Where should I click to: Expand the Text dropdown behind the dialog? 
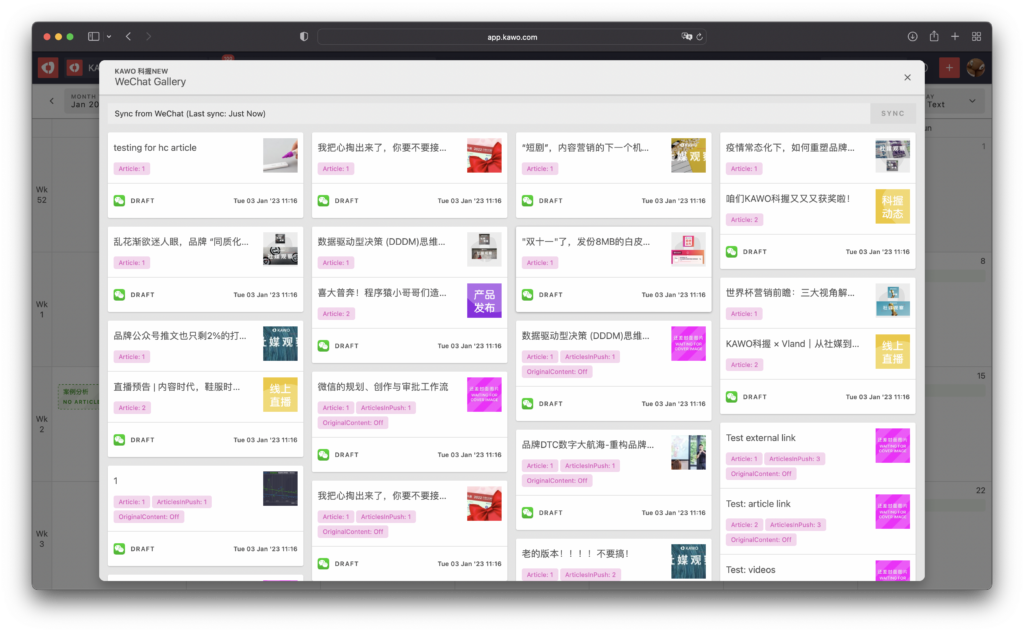(x=972, y=101)
